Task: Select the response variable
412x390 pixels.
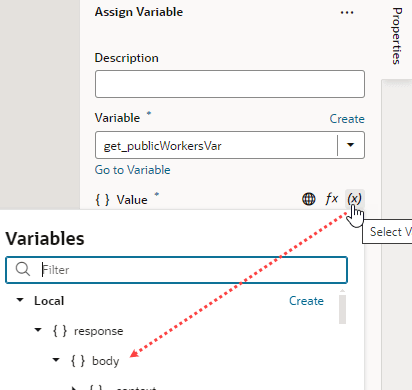Action: click(99, 331)
